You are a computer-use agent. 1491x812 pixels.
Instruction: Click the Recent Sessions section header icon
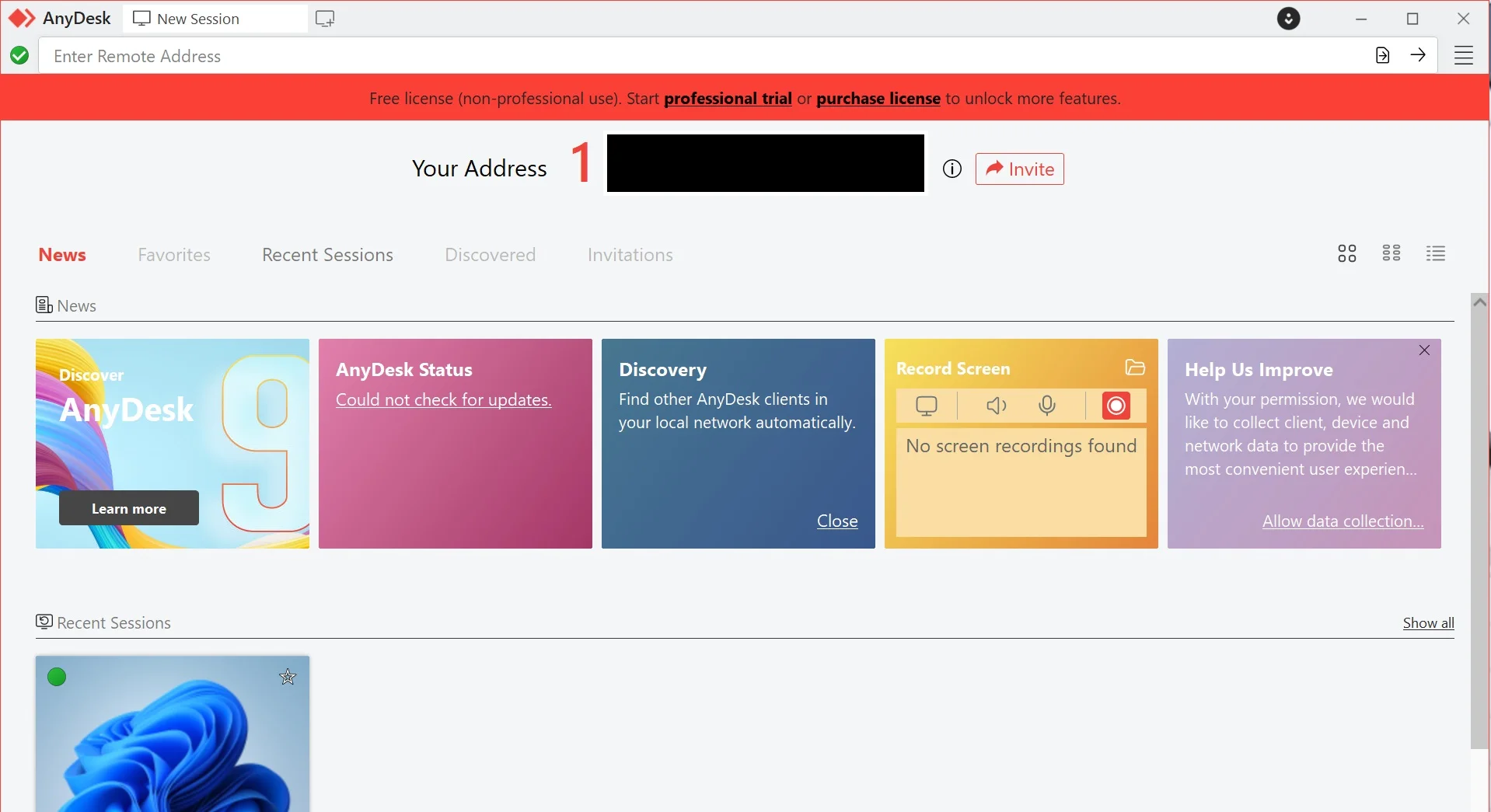(x=44, y=622)
